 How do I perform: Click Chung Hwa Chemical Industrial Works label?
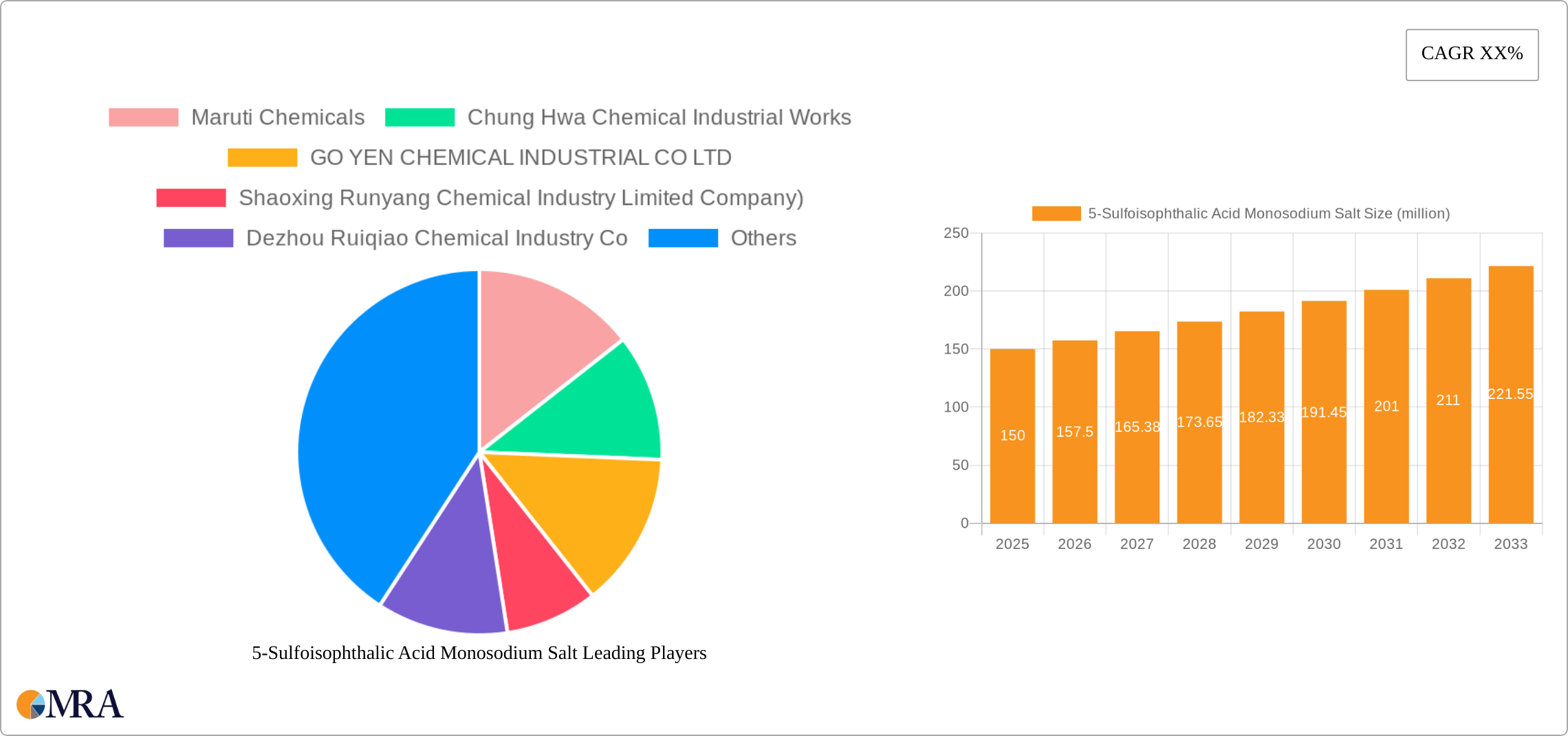point(659,117)
